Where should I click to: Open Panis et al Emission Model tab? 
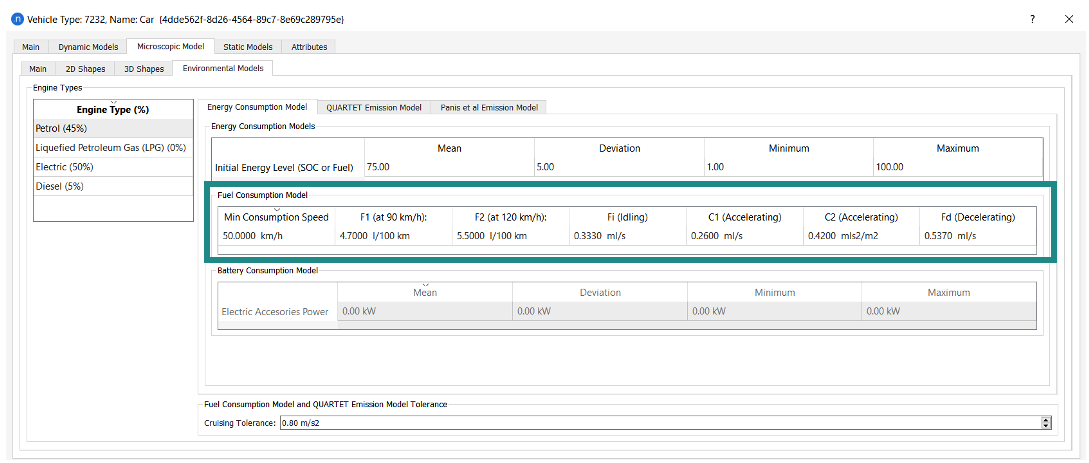[x=489, y=108]
